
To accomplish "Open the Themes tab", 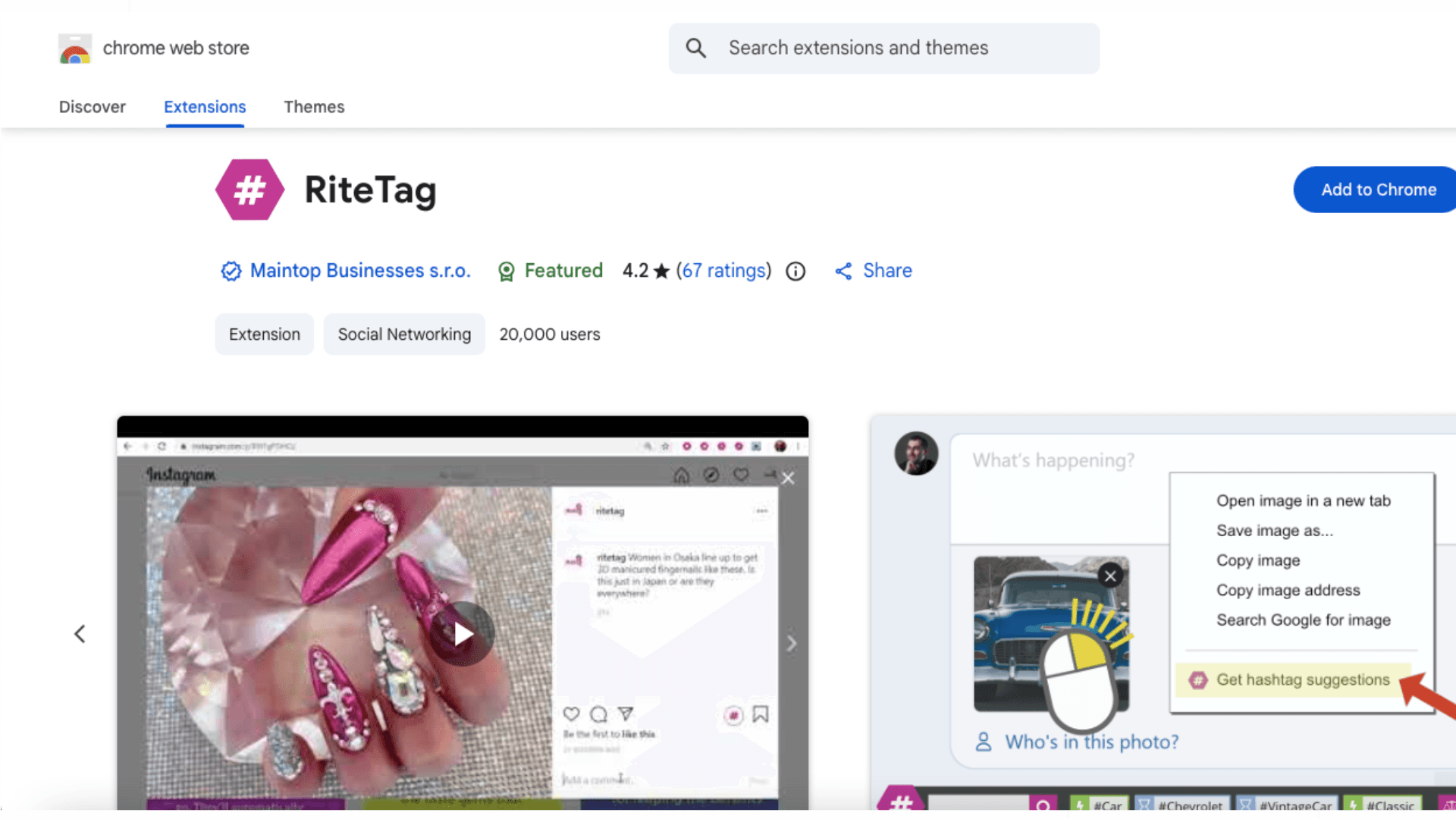I will (x=314, y=107).
